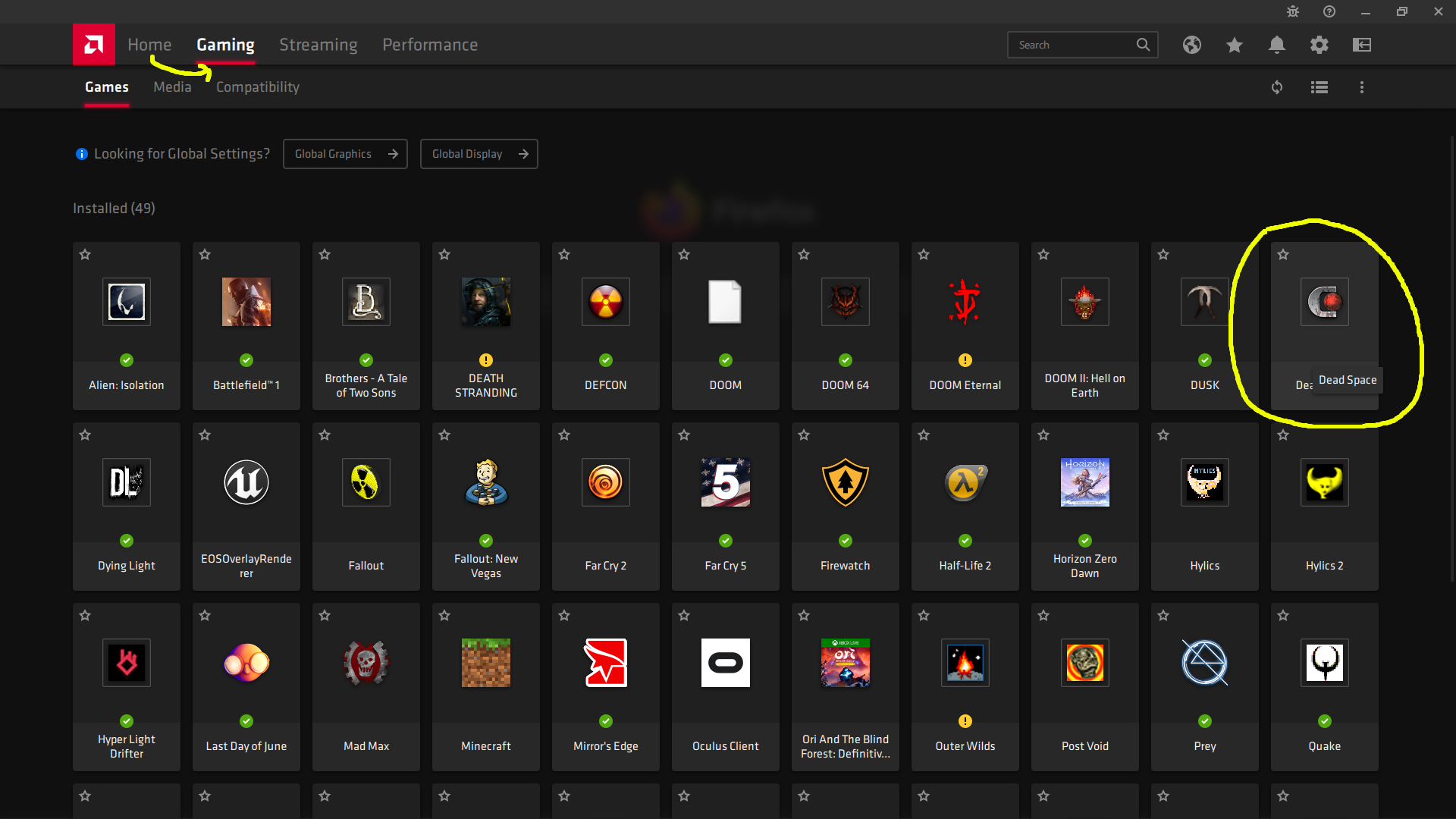Open the three-dot more options menu
Image resolution: width=1456 pixels, height=819 pixels.
[x=1362, y=87]
